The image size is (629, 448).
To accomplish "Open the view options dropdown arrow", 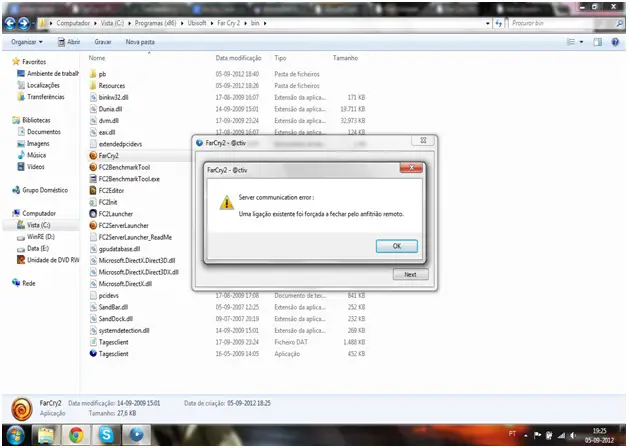I will (581, 42).
